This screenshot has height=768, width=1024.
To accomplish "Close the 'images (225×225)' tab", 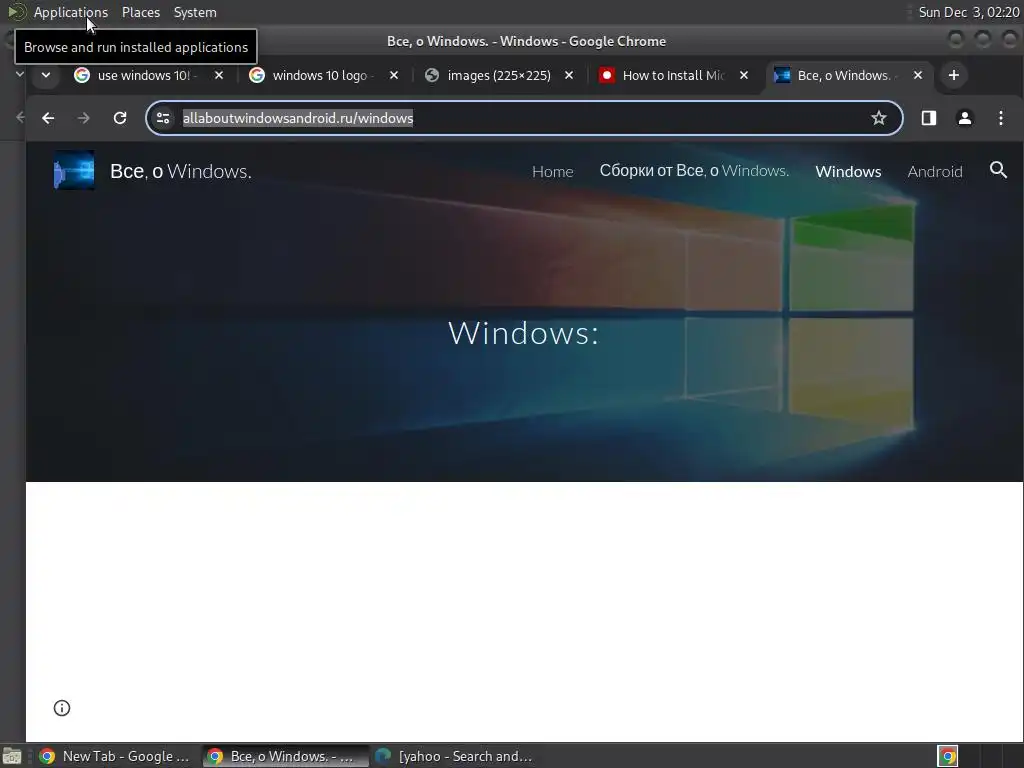I will tap(569, 75).
